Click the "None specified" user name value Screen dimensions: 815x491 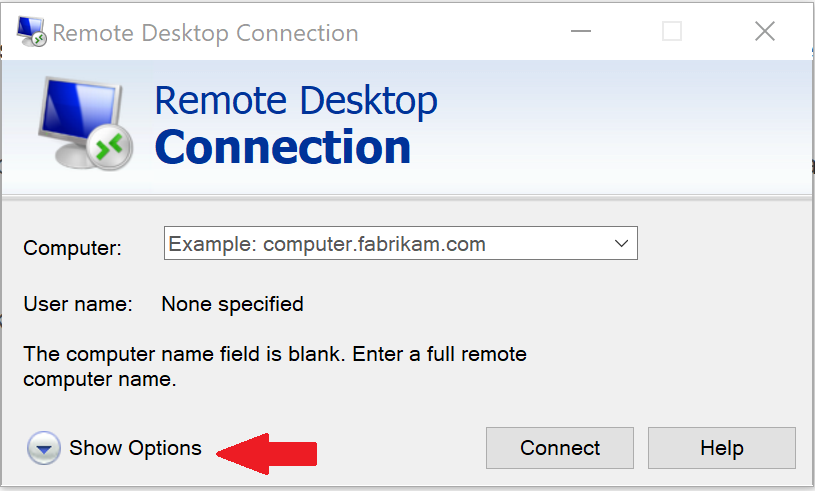[x=232, y=303]
